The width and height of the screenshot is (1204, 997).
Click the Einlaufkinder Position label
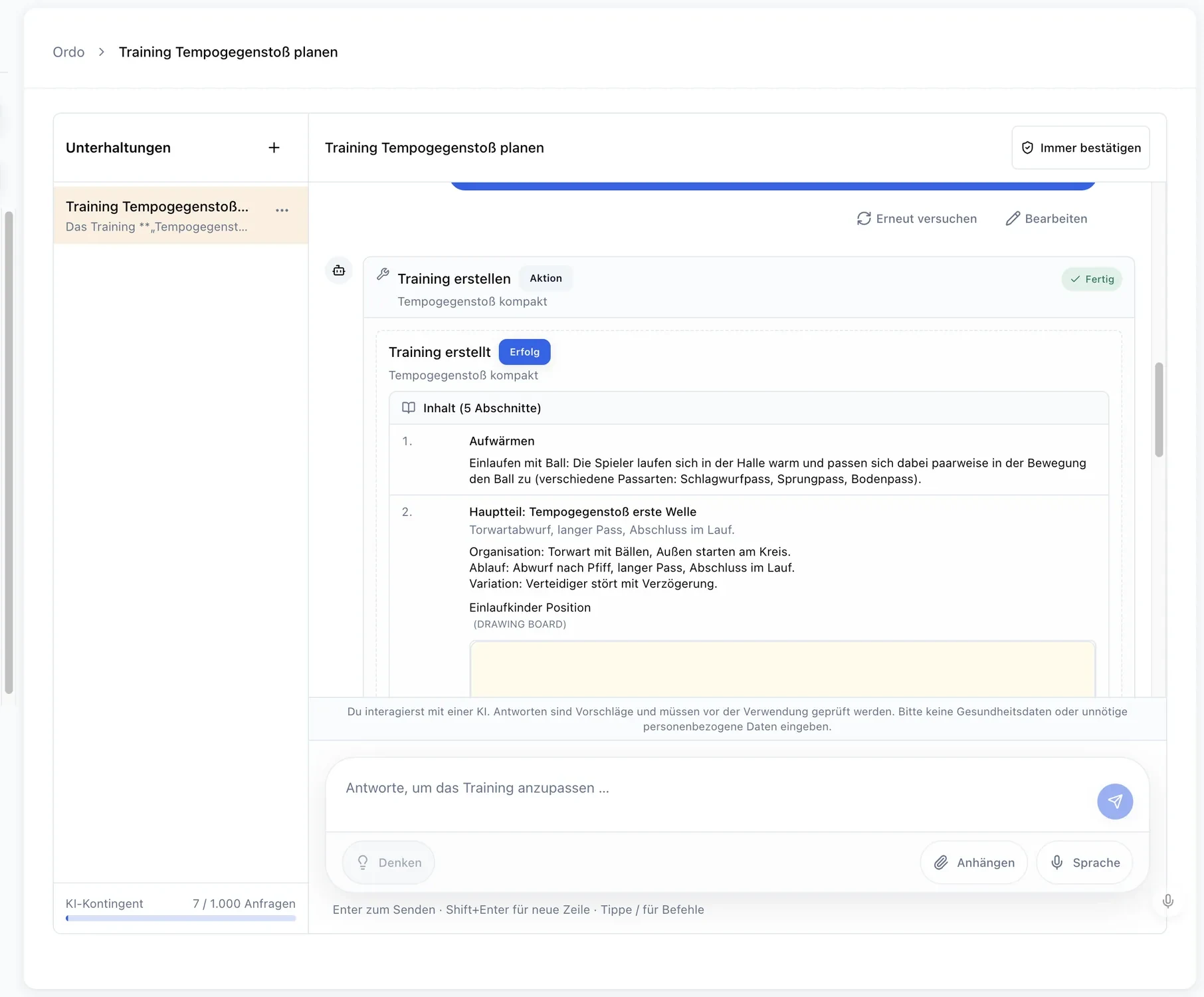pyautogui.click(x=530, y=608)
